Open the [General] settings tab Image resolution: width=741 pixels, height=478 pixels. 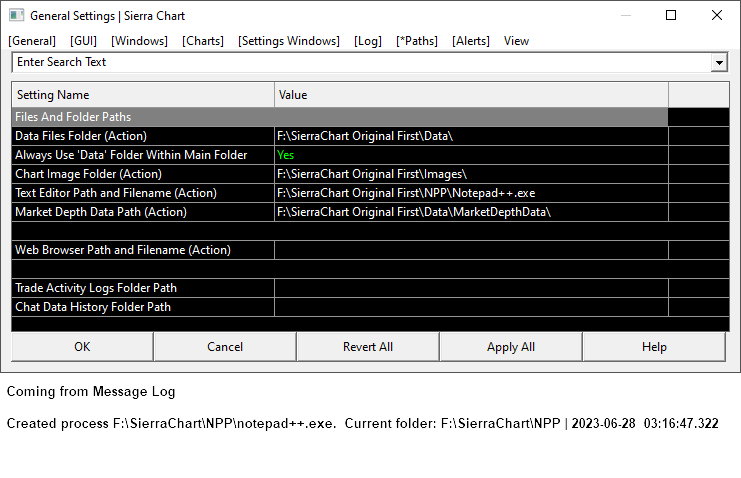tap(32, 41)
